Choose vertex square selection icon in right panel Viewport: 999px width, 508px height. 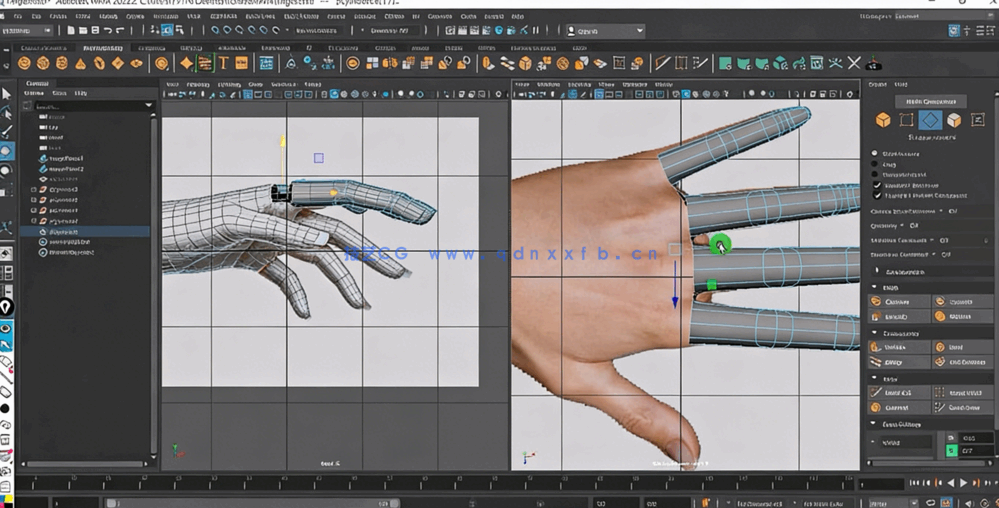coord(906,120)
